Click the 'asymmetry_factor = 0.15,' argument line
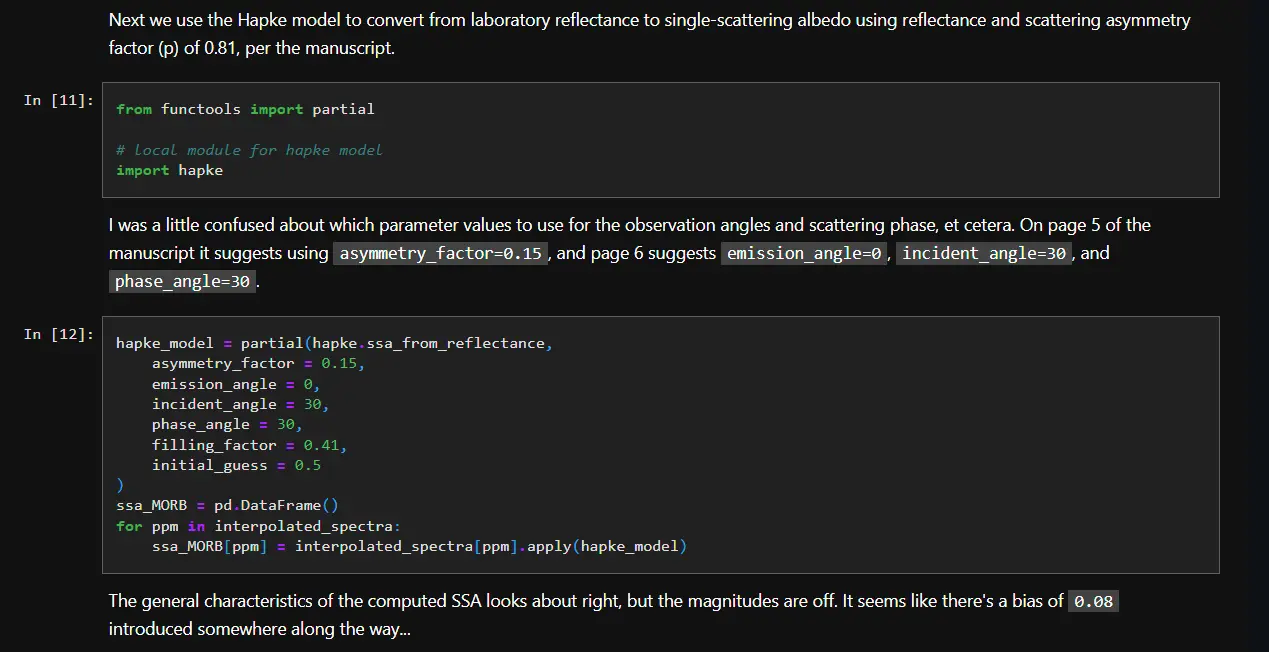 258,364
